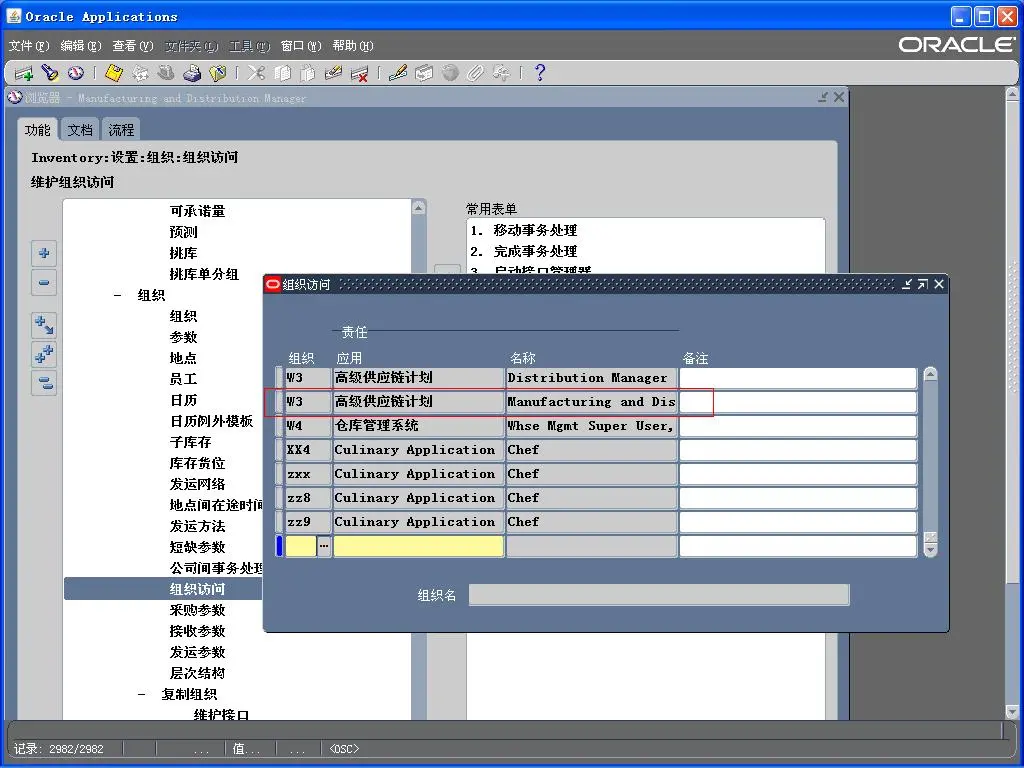The width and height of the screenshot is (1024, 768).
Task: Collapse the 组织 tree node
Action: pos(117,295)
